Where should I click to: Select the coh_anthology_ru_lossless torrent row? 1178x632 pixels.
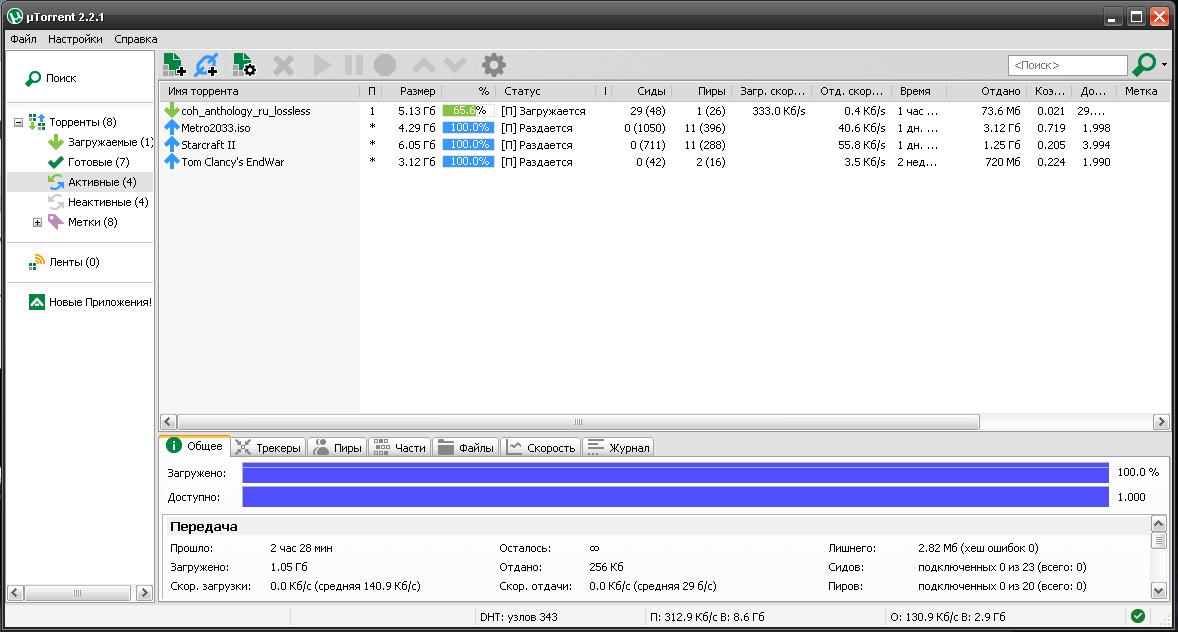click(665, 110)
